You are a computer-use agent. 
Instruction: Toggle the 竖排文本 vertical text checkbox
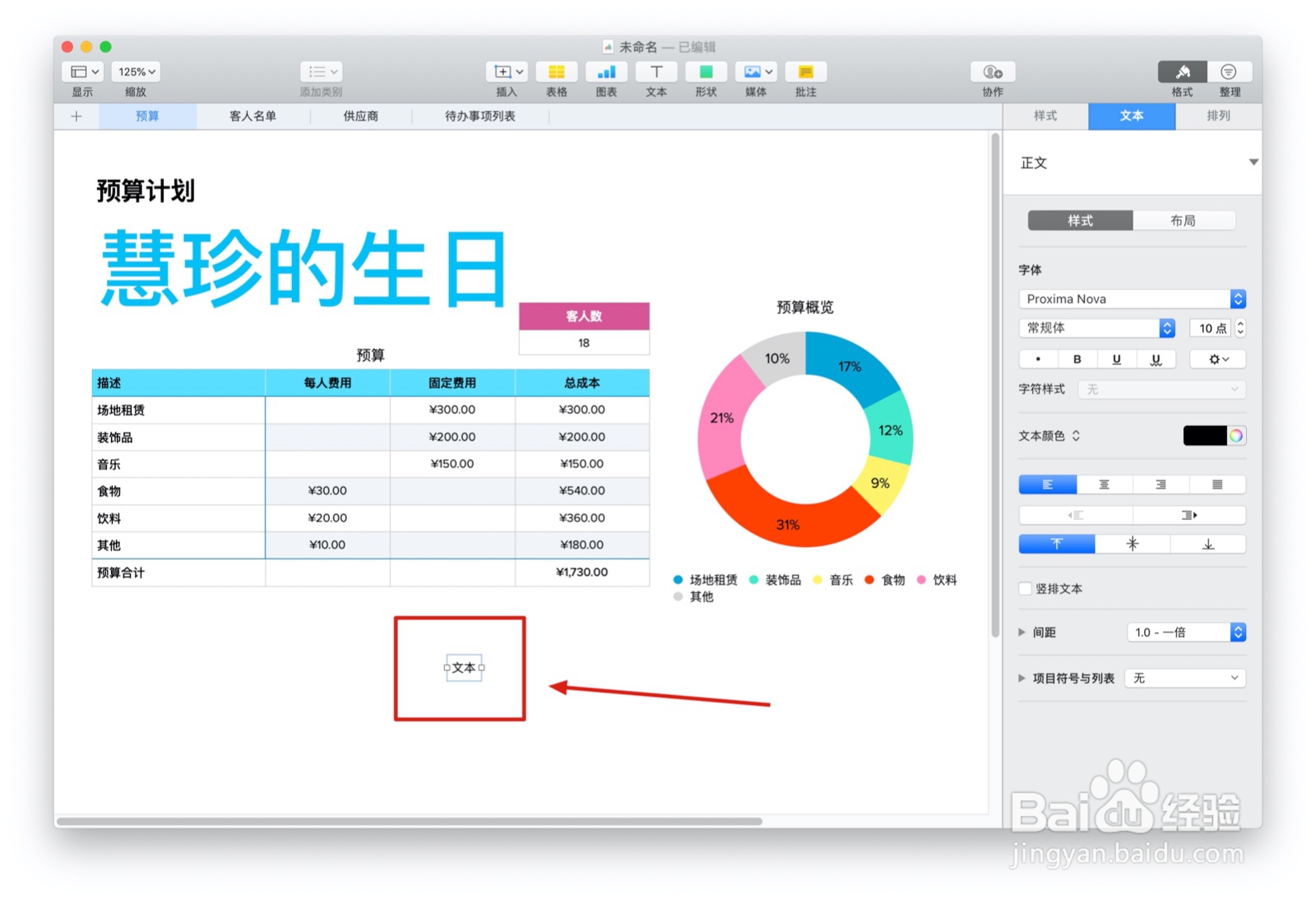[1025, 588]
